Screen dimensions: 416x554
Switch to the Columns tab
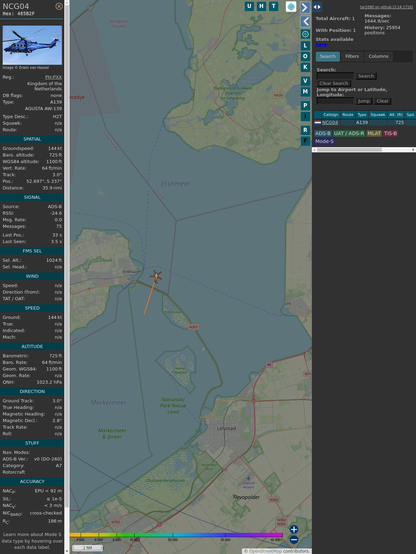point(378,56)
